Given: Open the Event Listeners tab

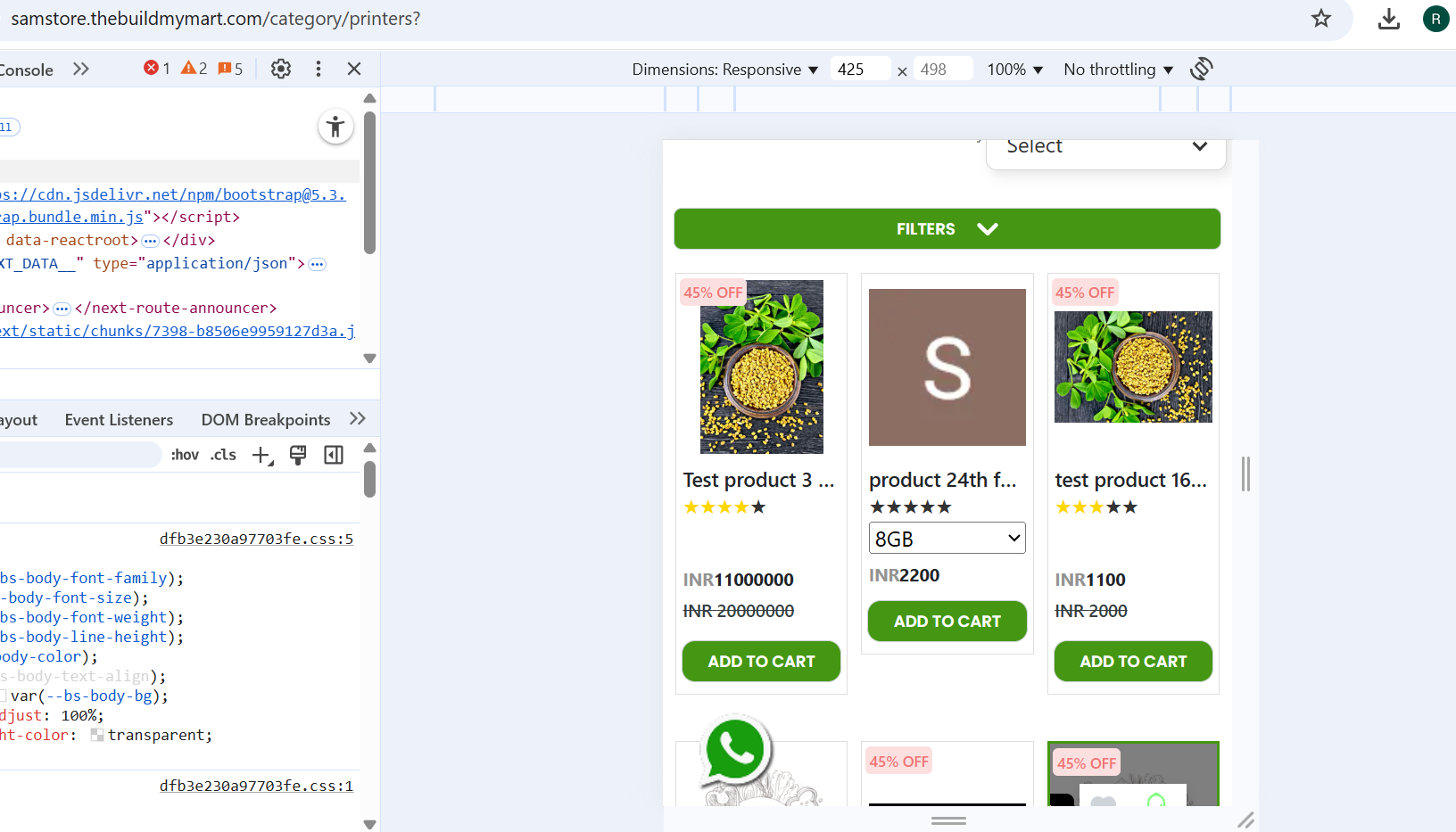Looking at the screenshot, I should (x=119, y=420).
